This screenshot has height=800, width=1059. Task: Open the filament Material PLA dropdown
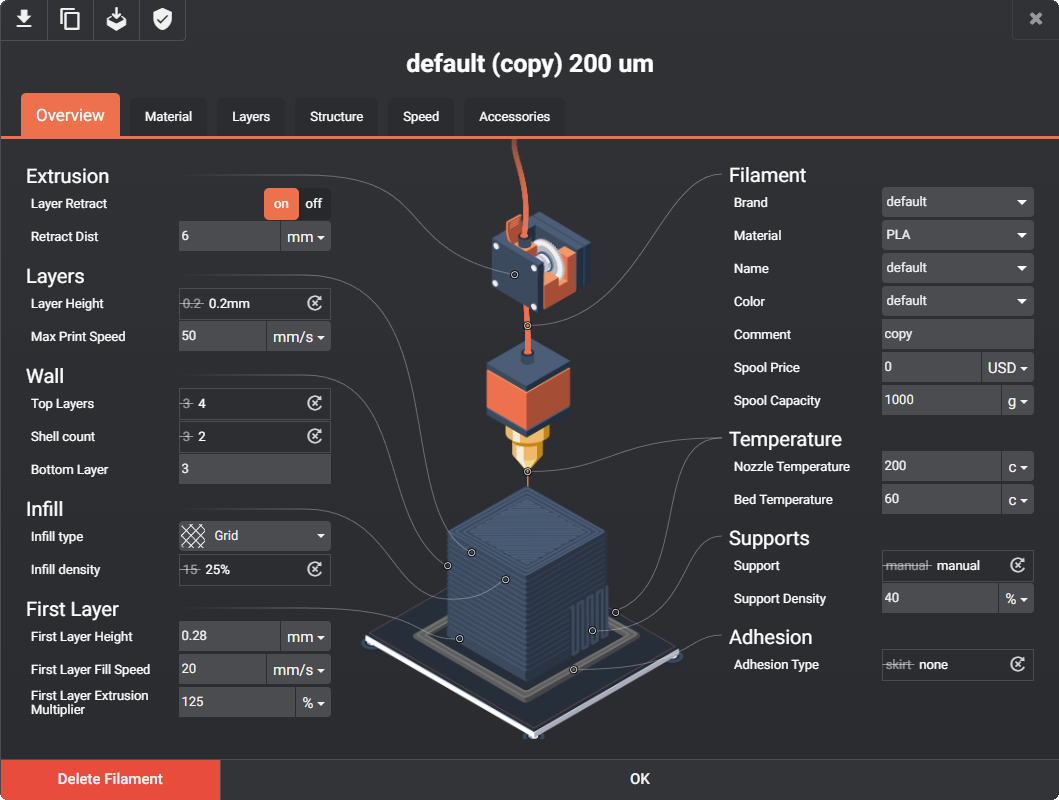(957, 235)
